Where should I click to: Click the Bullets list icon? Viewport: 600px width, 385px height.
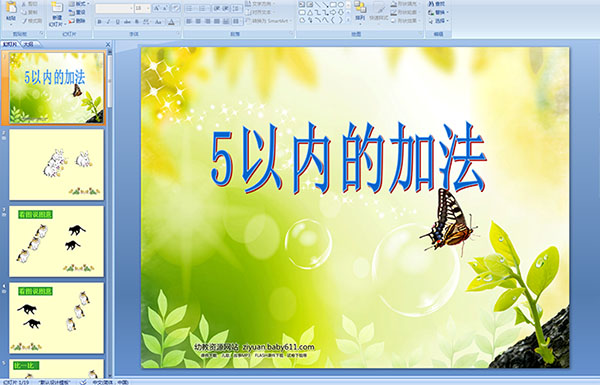click(189, 8)
